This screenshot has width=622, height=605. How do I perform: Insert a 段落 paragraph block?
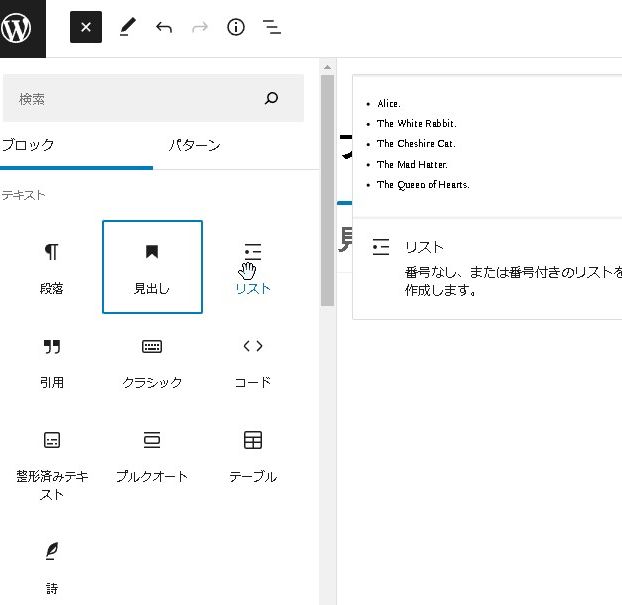tap(52, 267)
